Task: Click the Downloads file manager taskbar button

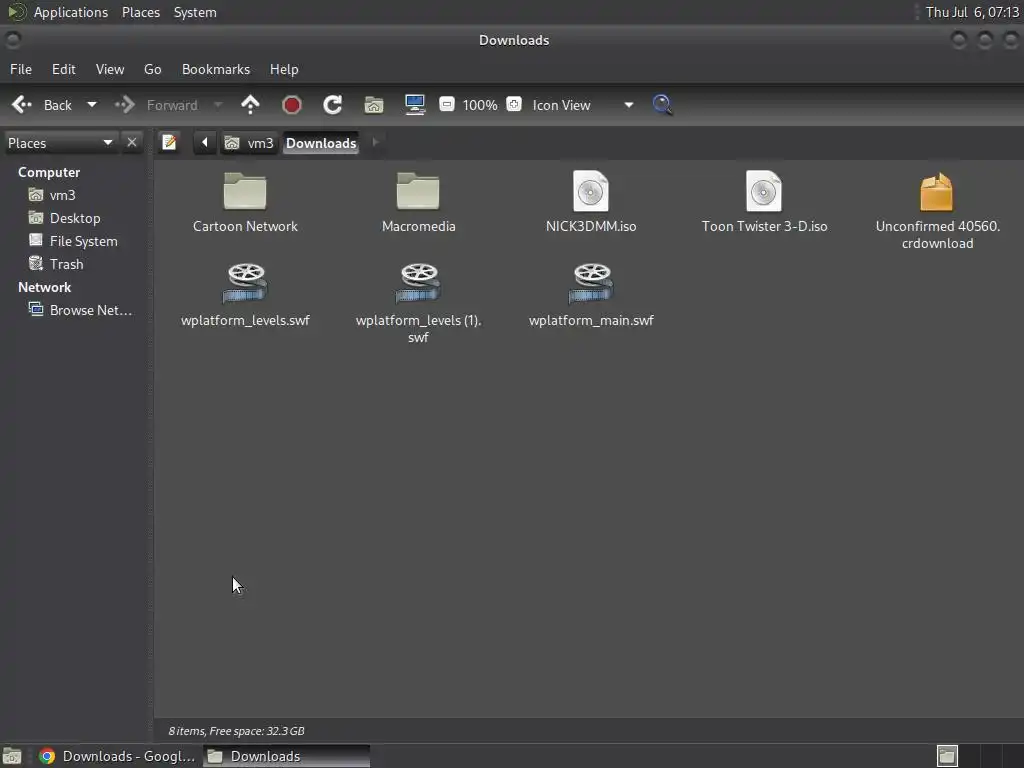Action: click(x=286, y=756)
